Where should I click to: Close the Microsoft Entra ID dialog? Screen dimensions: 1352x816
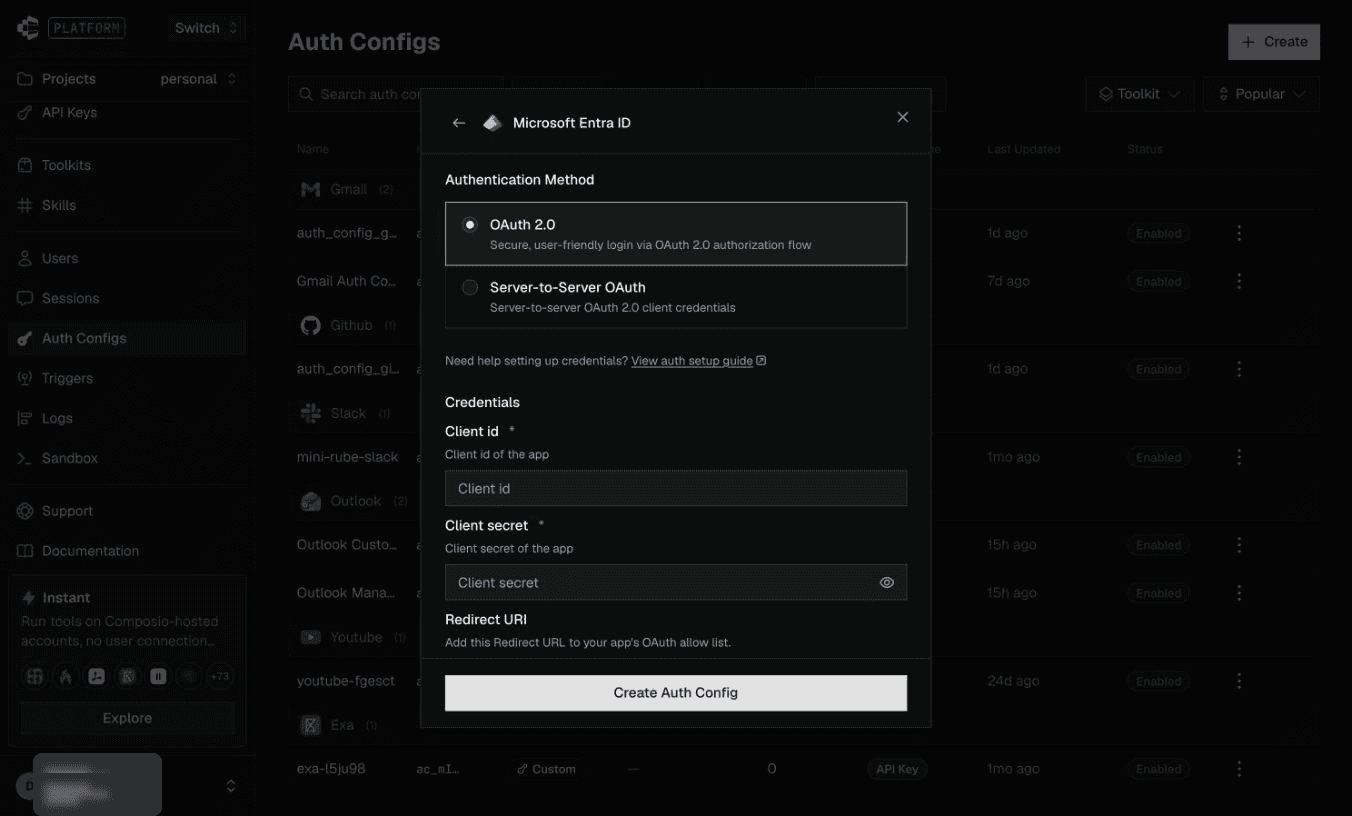(x=903, y=117)
